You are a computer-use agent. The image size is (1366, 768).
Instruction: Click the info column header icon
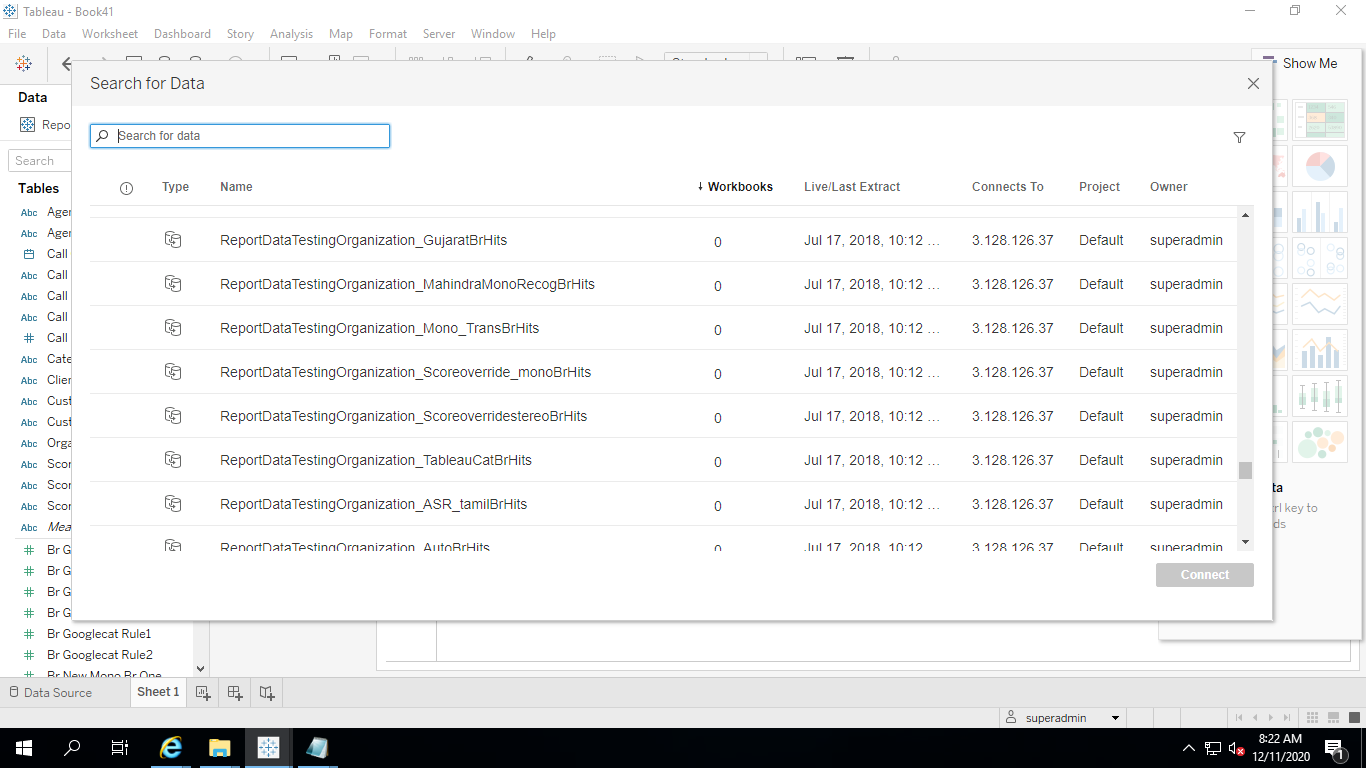pos(126,188)
